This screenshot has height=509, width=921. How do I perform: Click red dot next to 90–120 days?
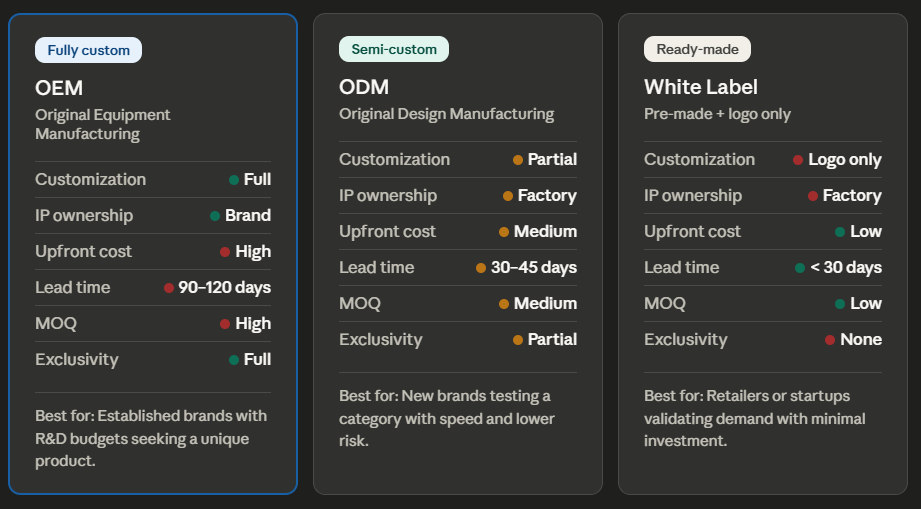click(169, 288)
